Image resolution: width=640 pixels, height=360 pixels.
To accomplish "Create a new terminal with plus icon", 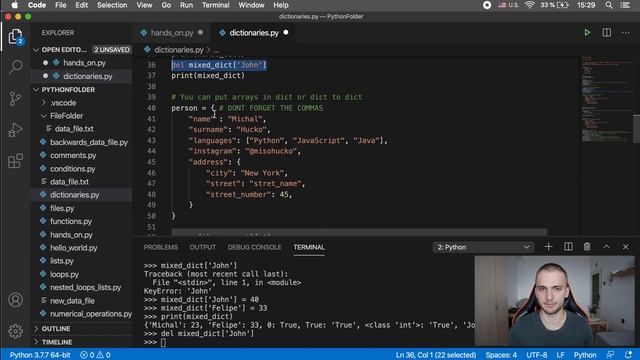I will 548,247.
